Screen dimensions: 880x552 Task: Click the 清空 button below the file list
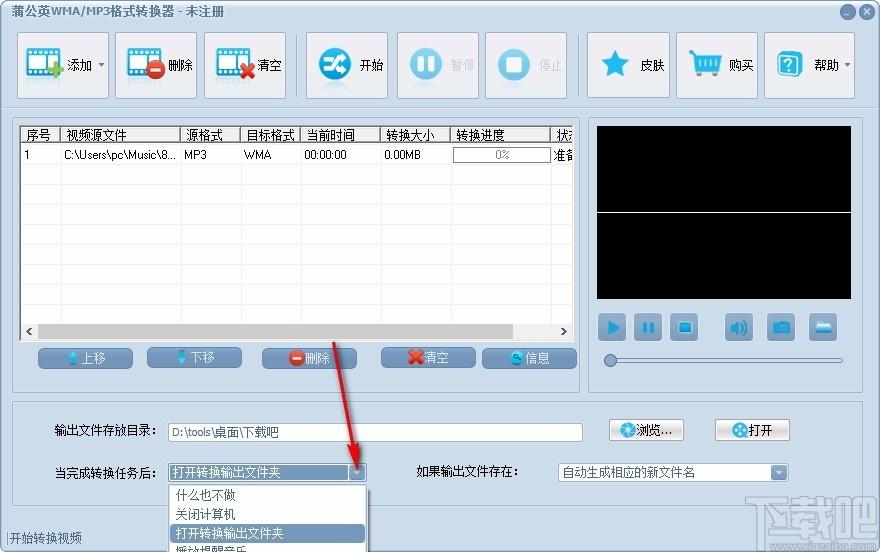[428, 357]
